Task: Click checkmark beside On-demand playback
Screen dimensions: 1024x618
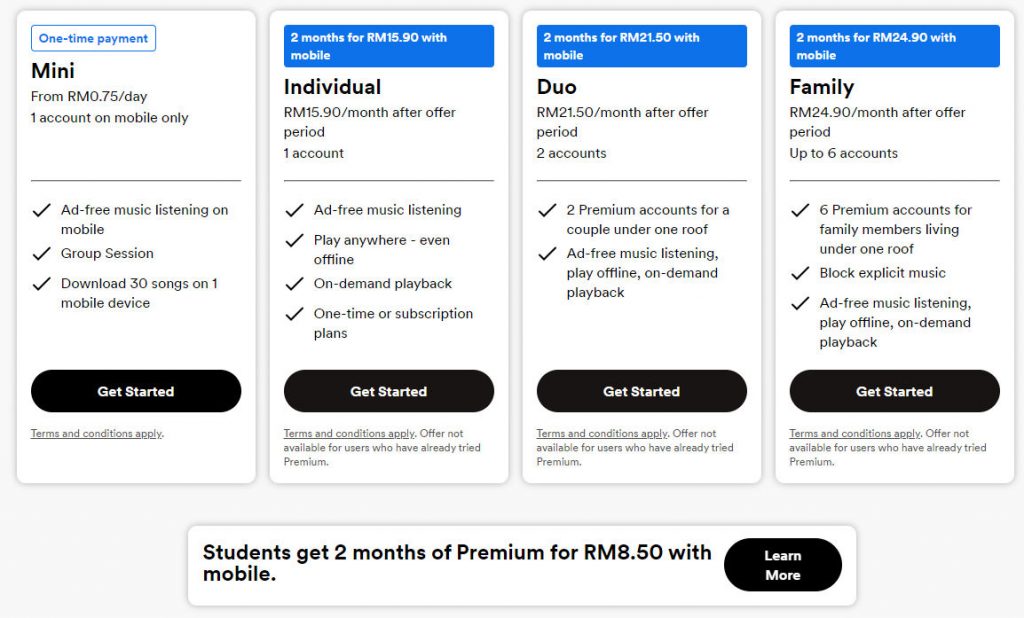Action: 295,284
